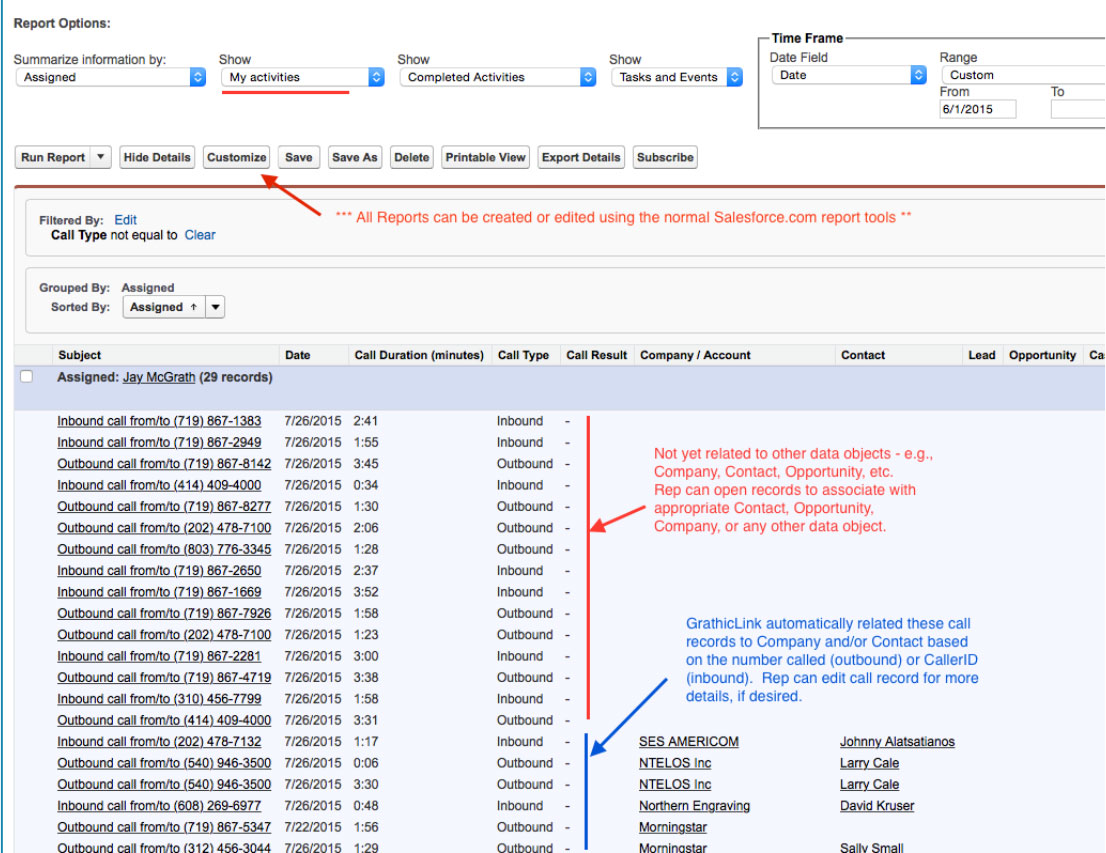Open Customize to edit the report
Viewport: 1106px width, 853px height.
[237, 157]
